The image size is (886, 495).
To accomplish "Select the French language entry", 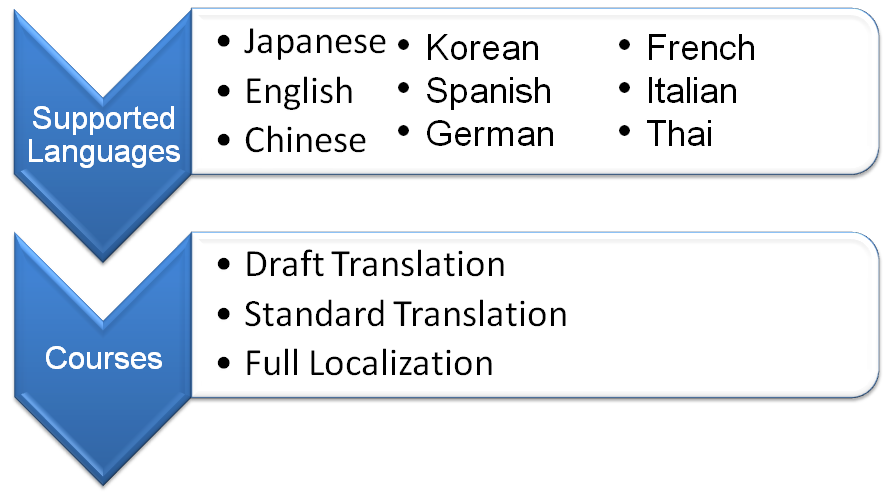I will pyautogui.click(x=701, y=47).
